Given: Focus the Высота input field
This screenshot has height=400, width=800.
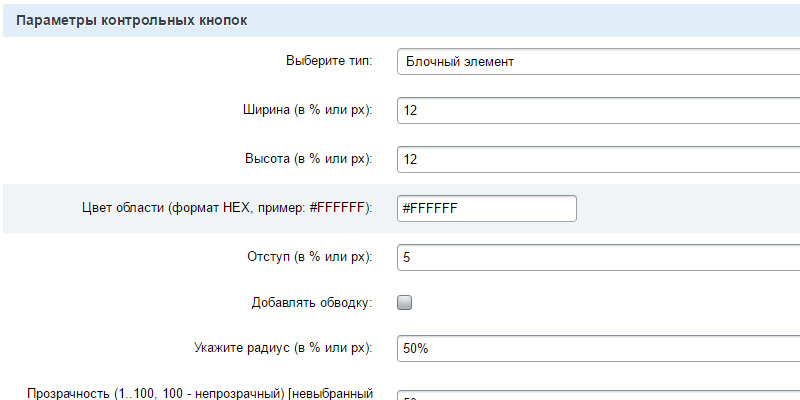Looking at the screenshot, I should pyautogui.click(x=598, y=159).
